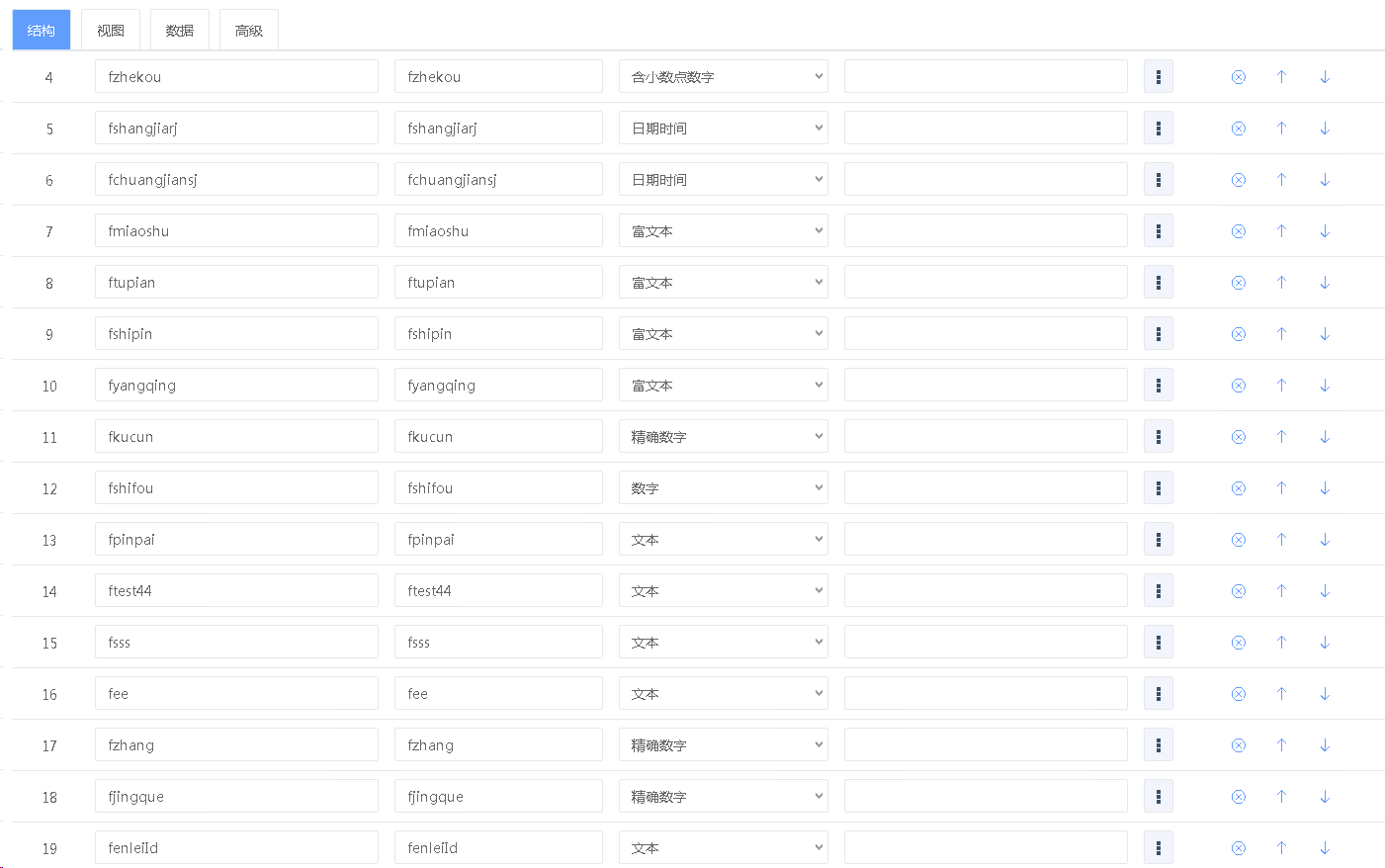Open the 数据 tab
1385x868 pixels.
coord(180,31)
